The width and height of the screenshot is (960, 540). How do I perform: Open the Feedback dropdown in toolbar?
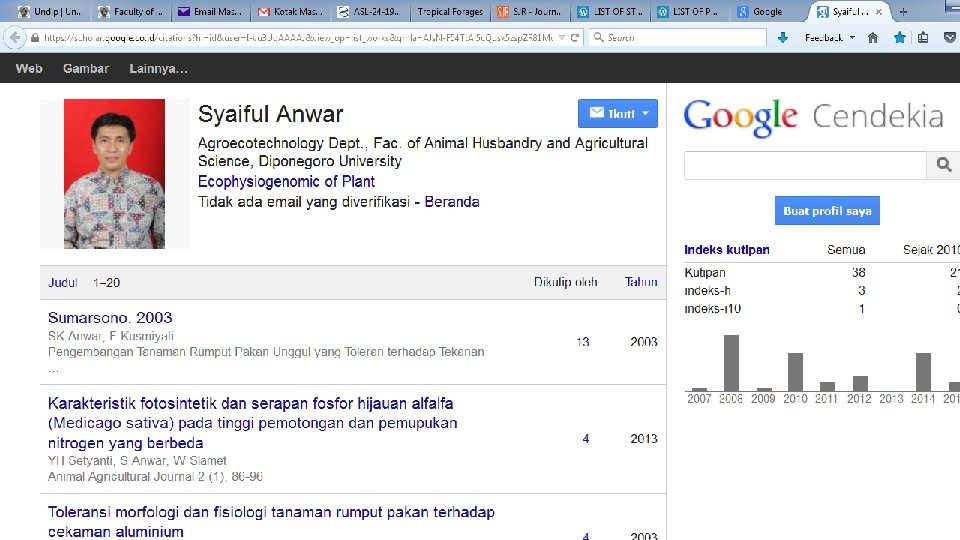pos(830,38)
